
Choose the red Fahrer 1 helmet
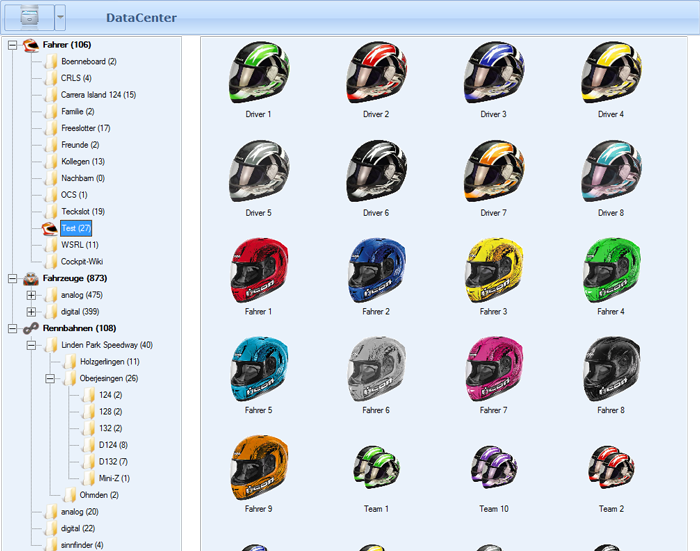pos(259,270)
